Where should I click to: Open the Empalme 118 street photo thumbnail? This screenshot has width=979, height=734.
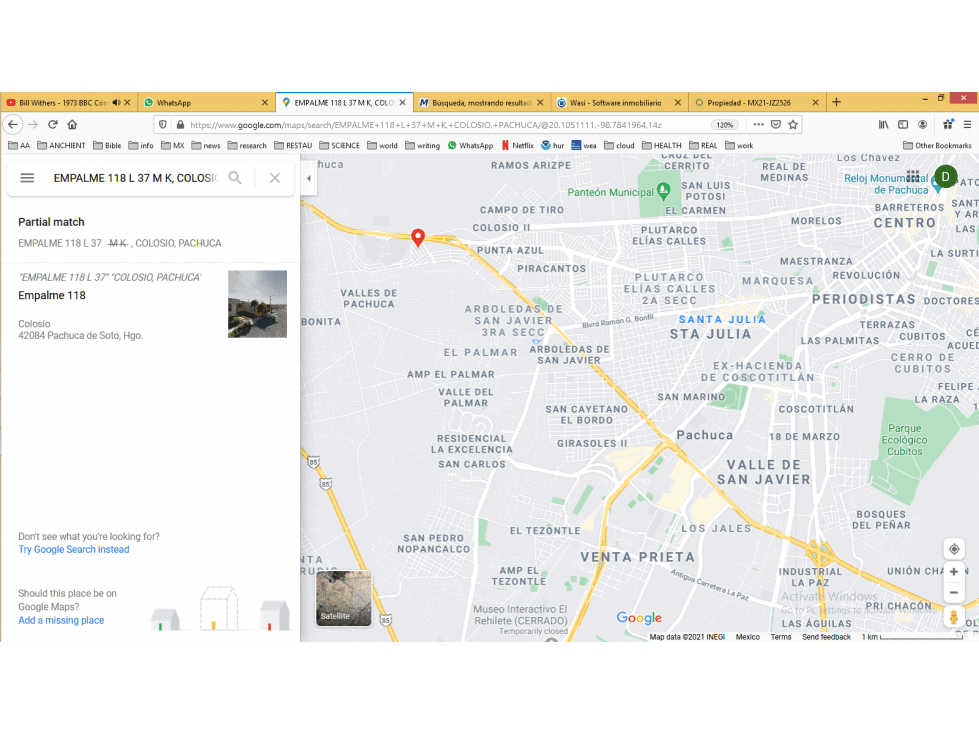(257, 304)
